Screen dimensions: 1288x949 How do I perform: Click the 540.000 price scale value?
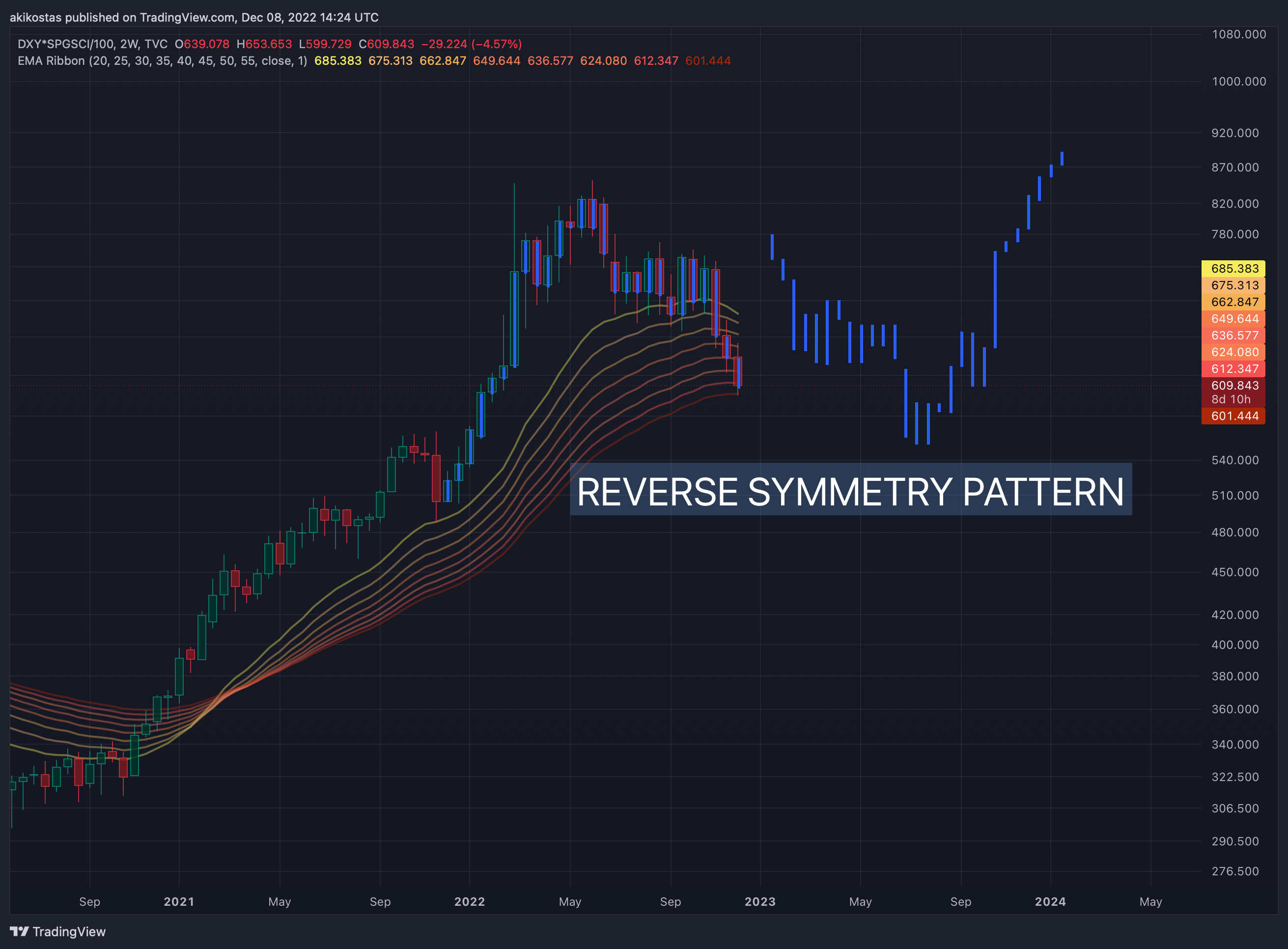click(x=1234, y=460)
